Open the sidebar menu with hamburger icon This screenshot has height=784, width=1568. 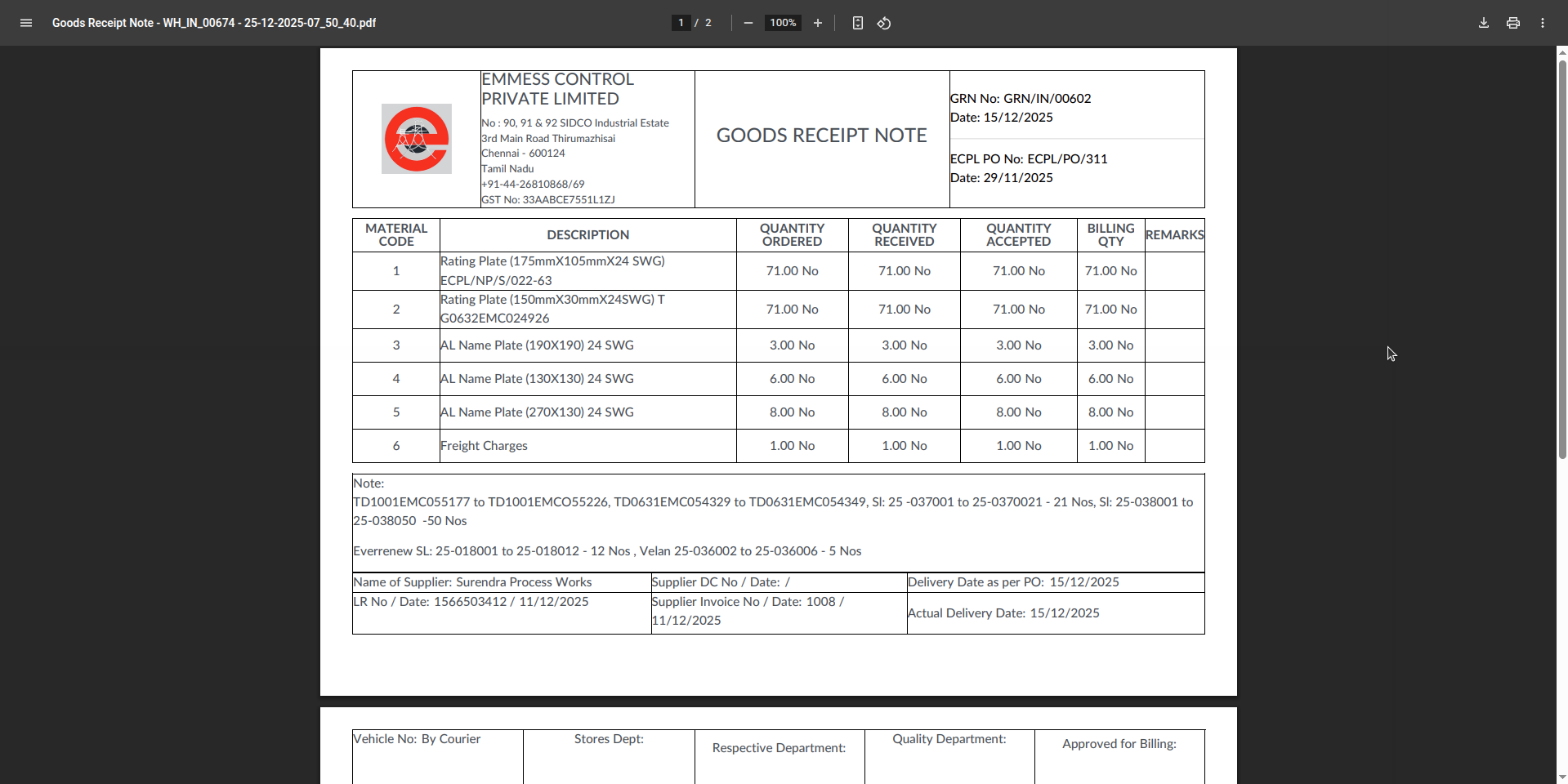point(26,23)
